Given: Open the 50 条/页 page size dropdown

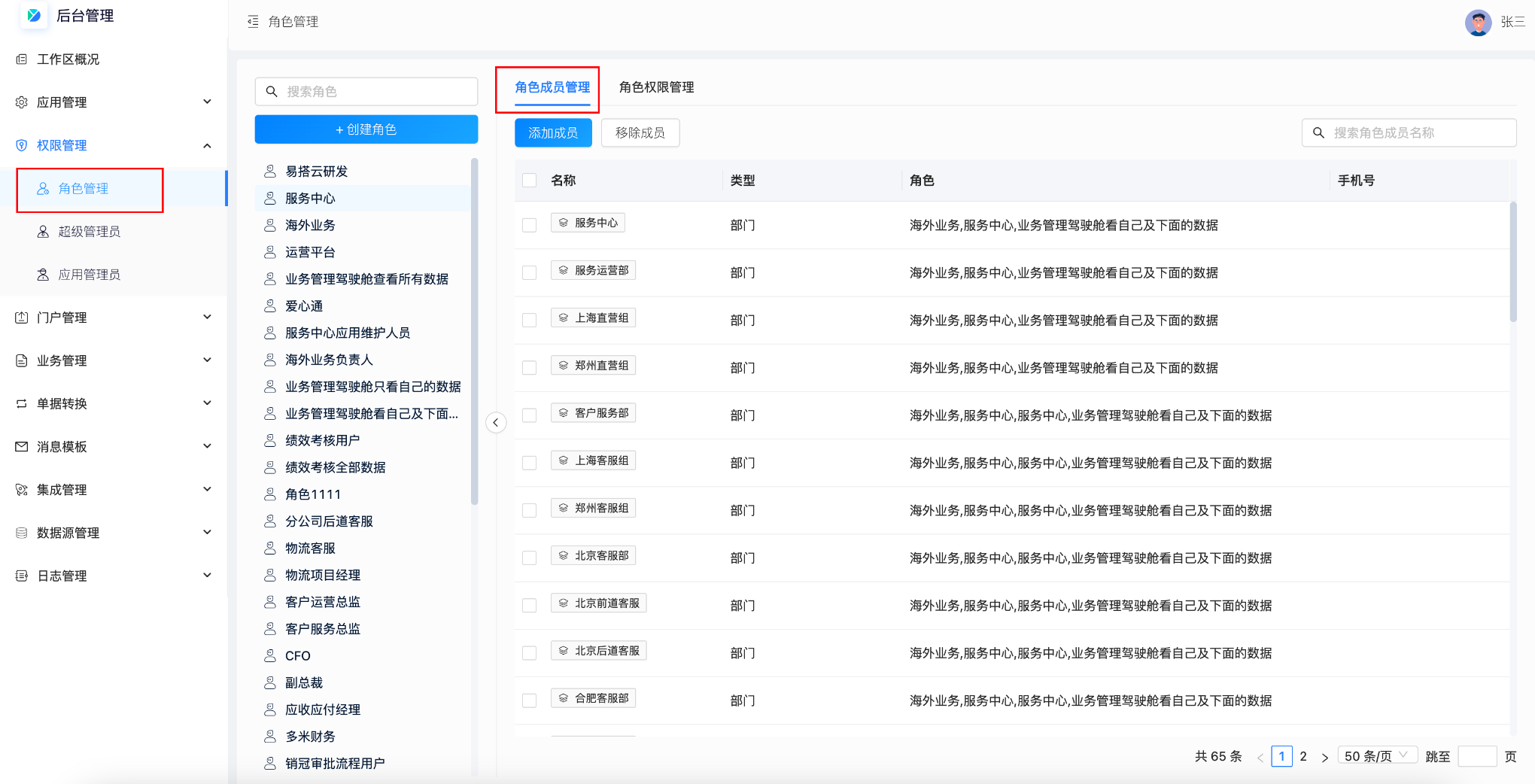Looking at the screenshot, I should 1377,756.
